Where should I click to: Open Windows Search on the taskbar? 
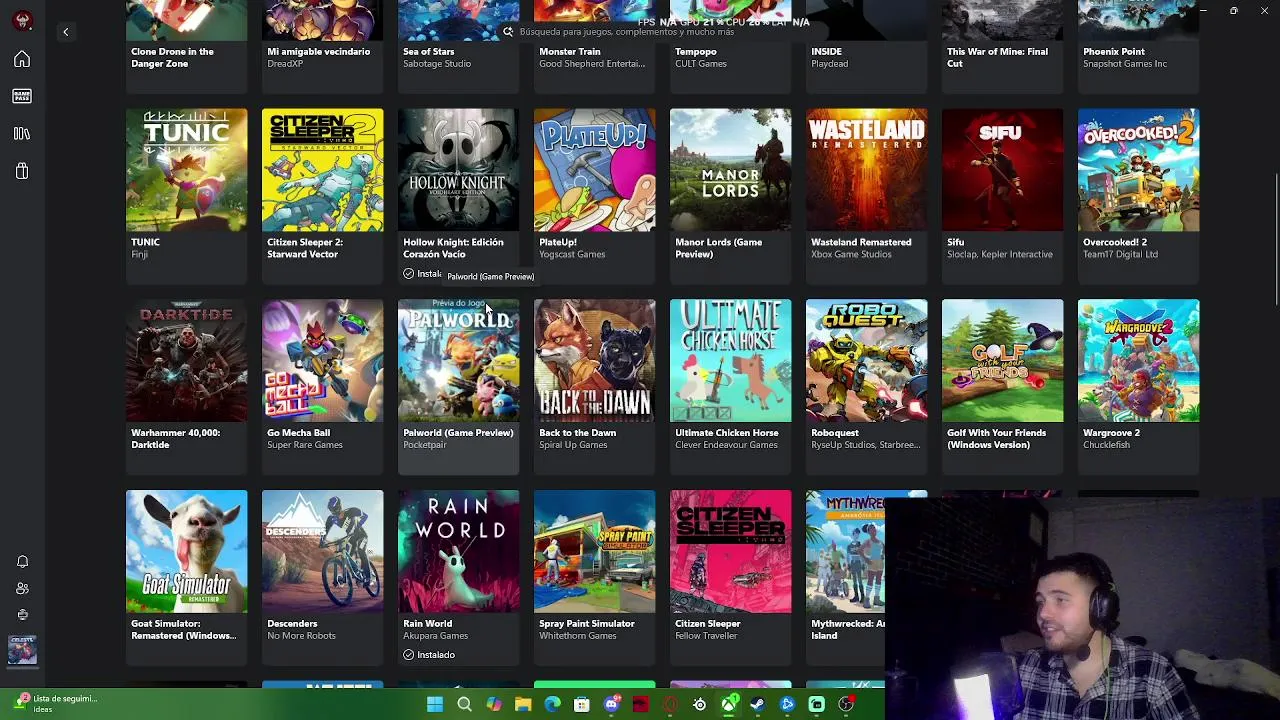464,704
